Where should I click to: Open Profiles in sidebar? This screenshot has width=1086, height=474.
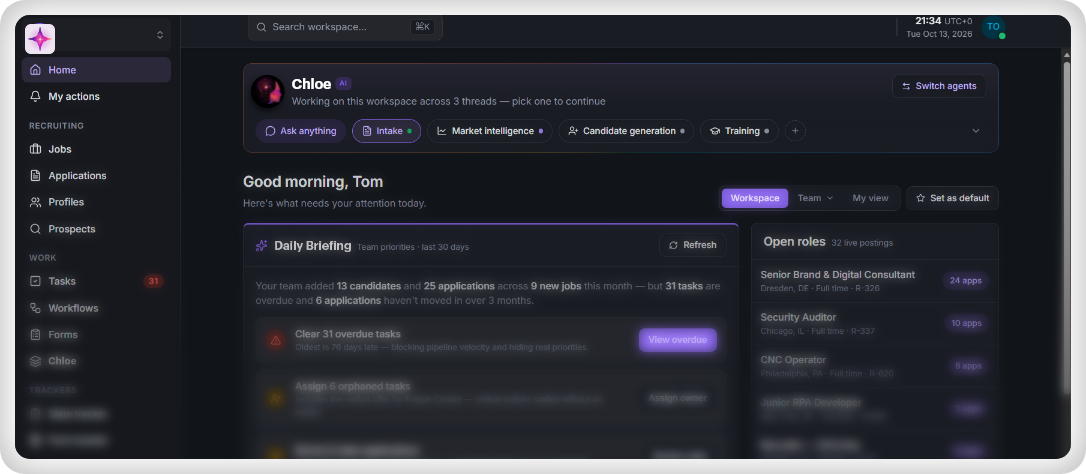point(96,202)
